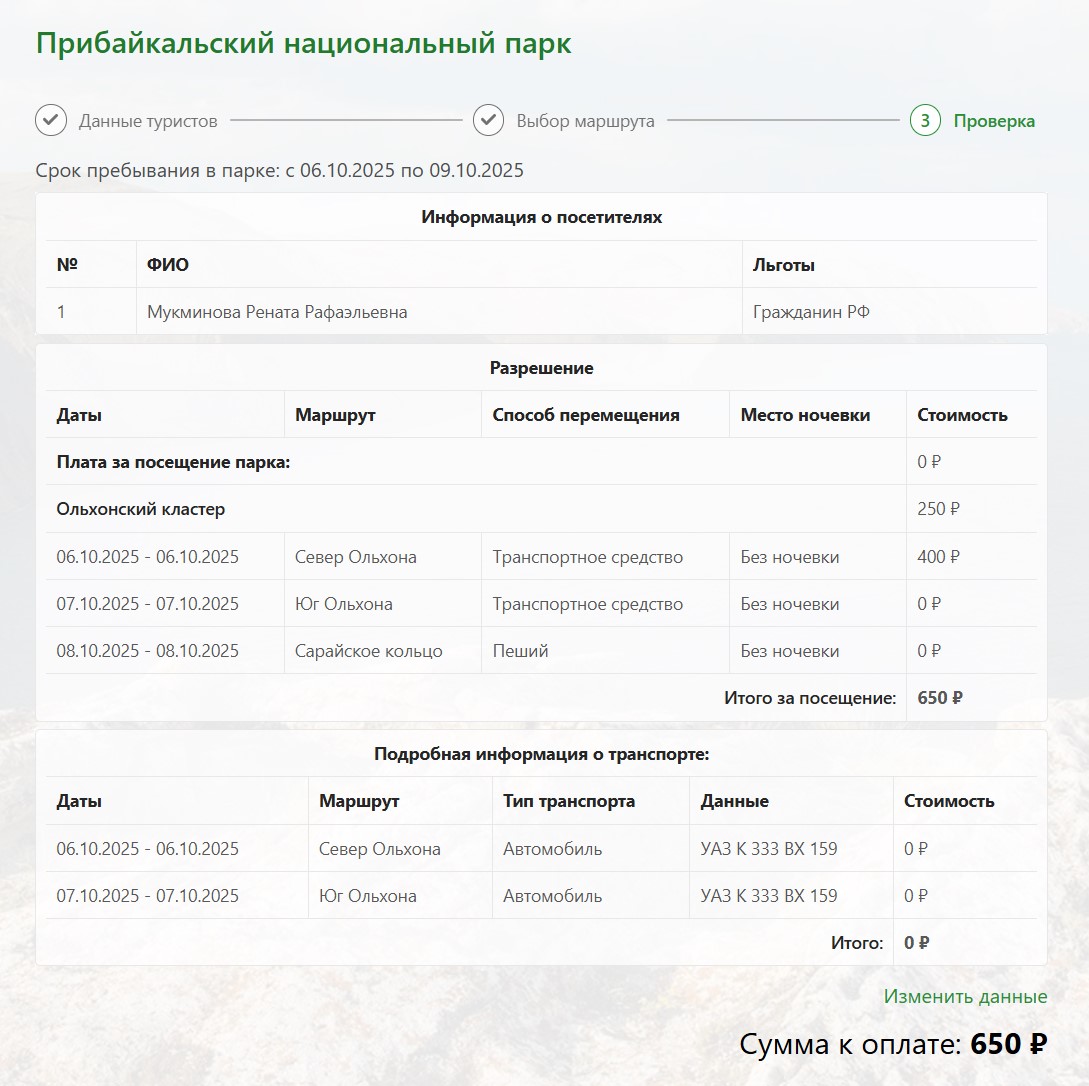Select the Проверка step label
Viewport: 1089px width, 1086px height.
(x=994, y=121)
